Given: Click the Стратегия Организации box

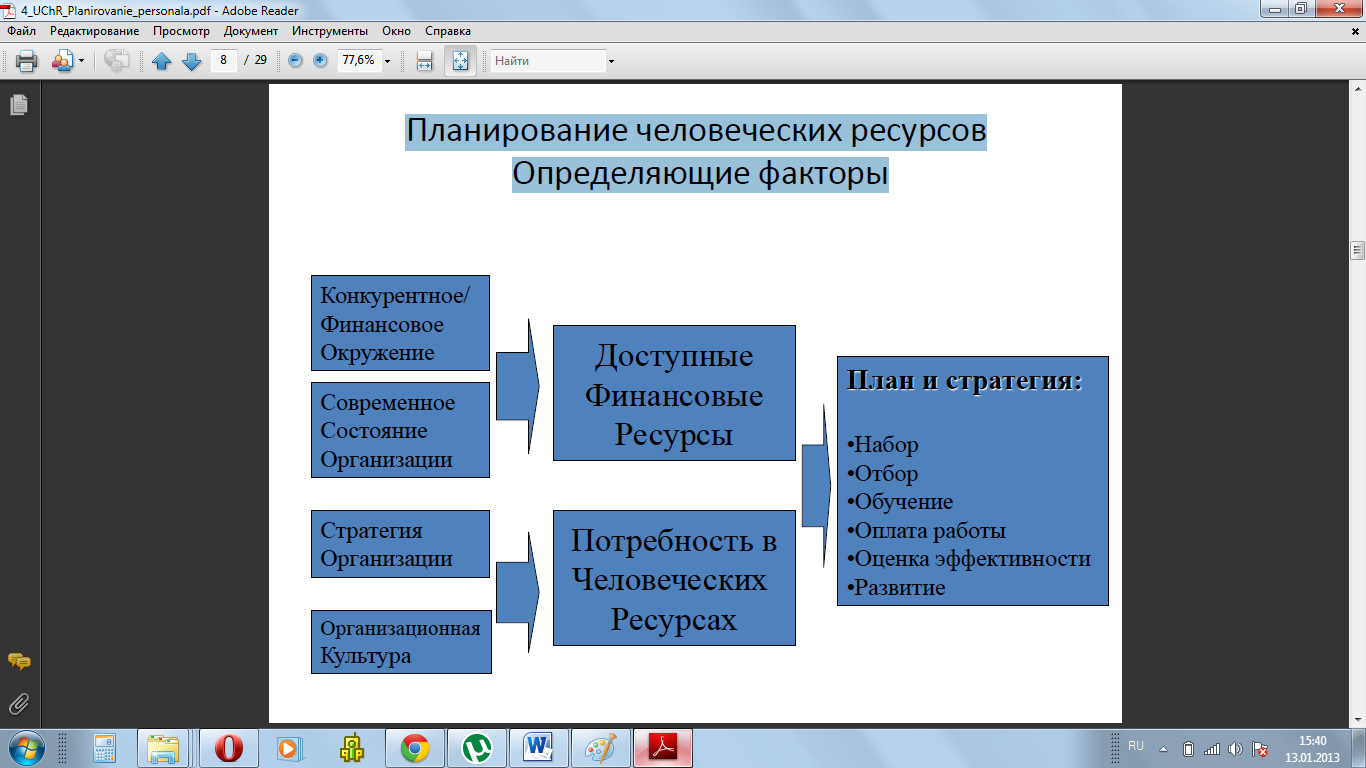Looking at the screenshot, I should point(401,544).
